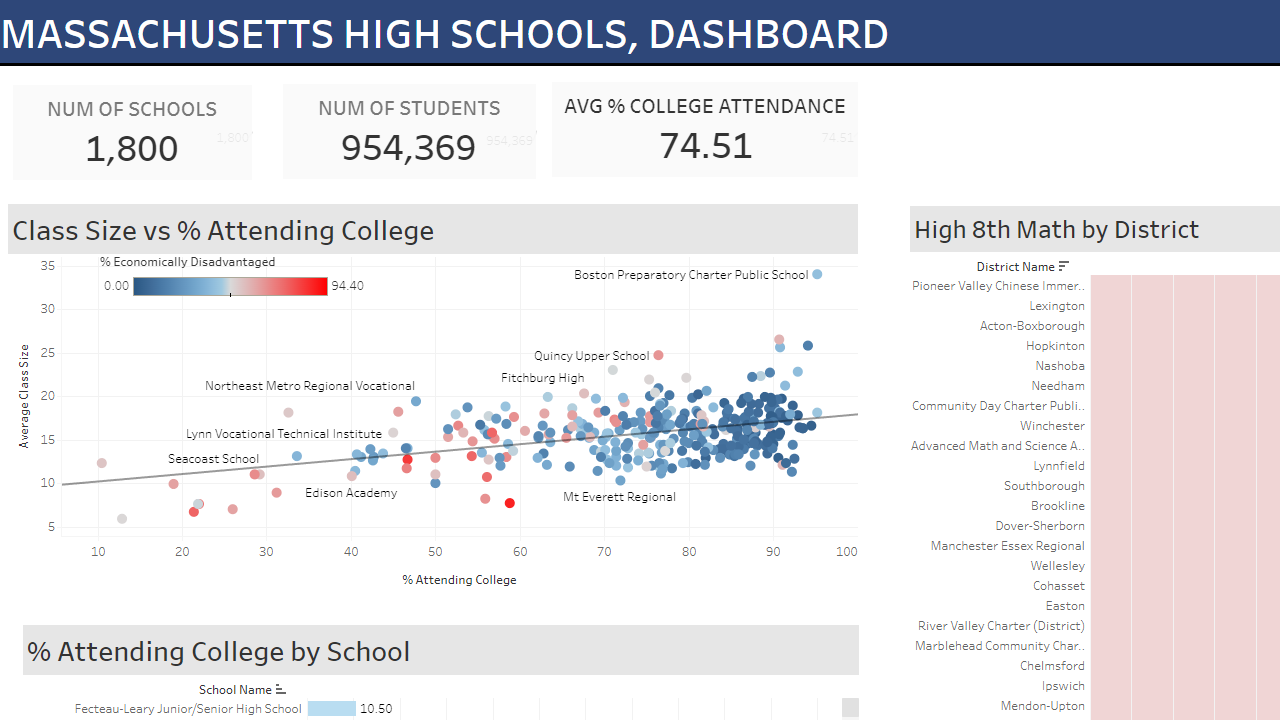Viewport: 1280px width, 720px height.
Task: Click the % Economically Disadvantaged color legend bar
Action: [230, 286]
